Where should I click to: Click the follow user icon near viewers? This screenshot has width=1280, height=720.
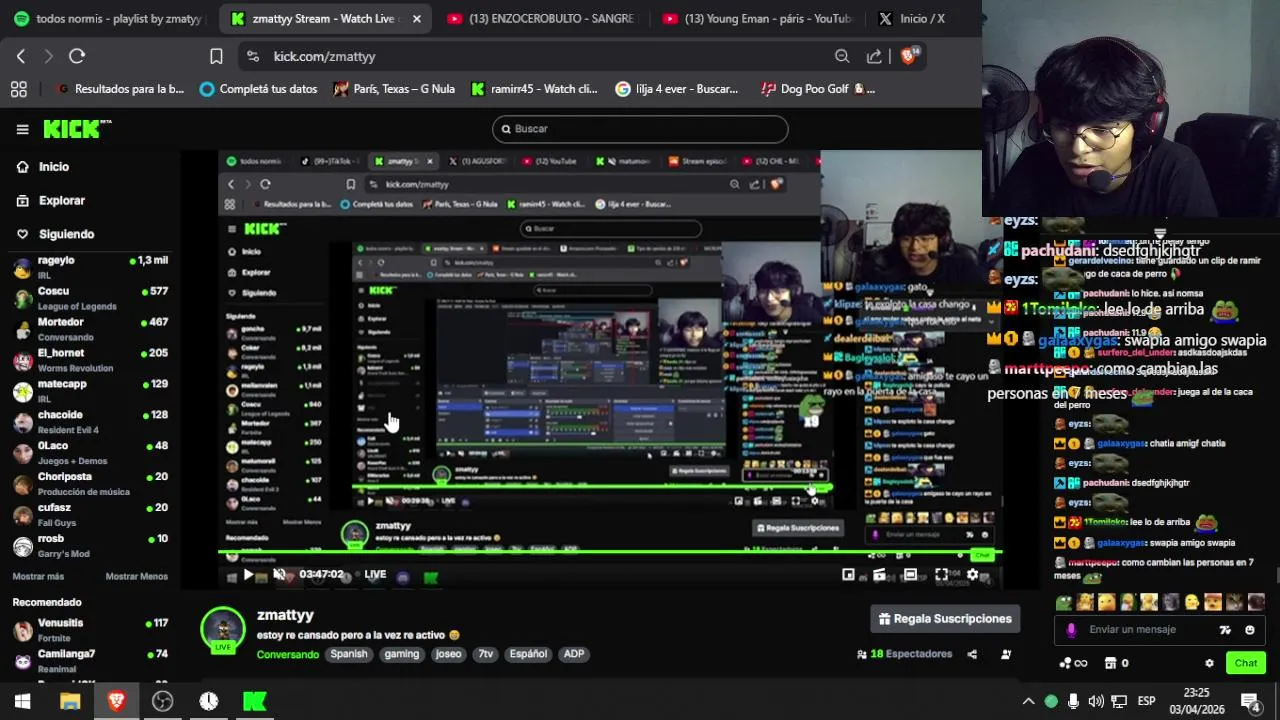click(1006, 654)
